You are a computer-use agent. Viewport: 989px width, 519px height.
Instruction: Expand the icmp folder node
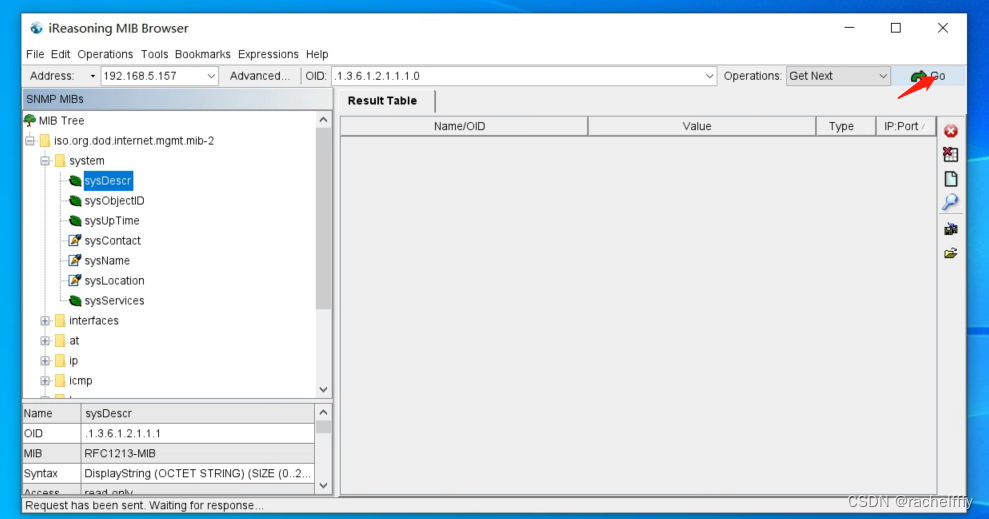click(45, 381)
